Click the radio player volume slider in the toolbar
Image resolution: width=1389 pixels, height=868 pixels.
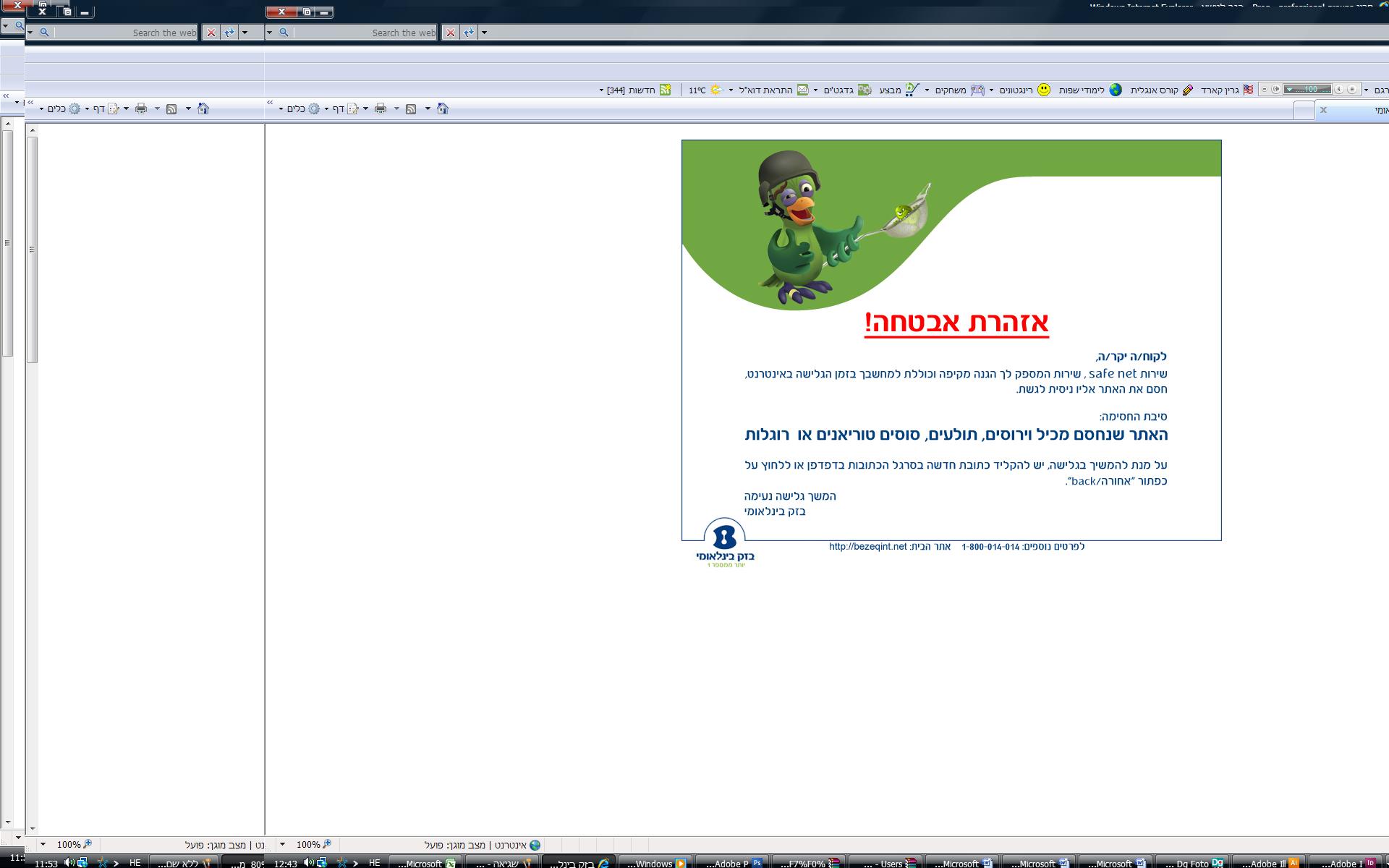tap(1308, 90)
